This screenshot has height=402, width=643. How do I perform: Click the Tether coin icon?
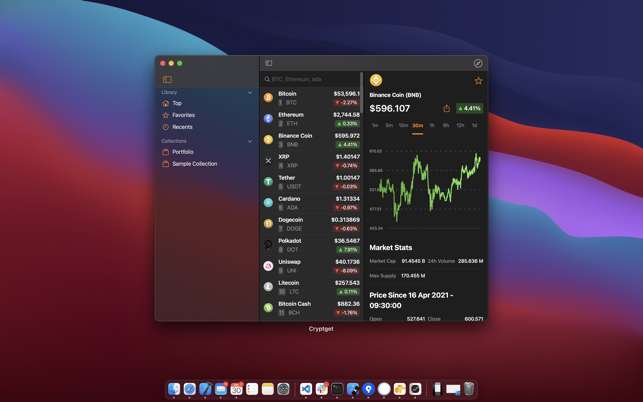(x=268, y=182)
